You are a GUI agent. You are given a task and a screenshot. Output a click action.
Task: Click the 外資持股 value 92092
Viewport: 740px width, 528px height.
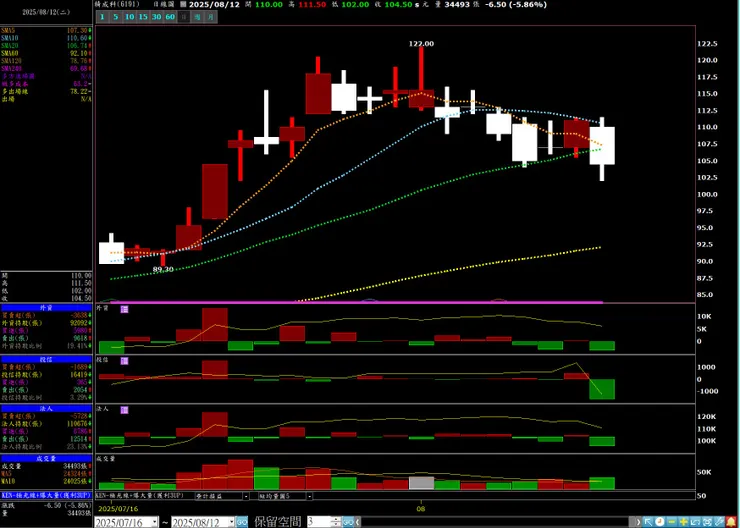[x=78, y=323]
